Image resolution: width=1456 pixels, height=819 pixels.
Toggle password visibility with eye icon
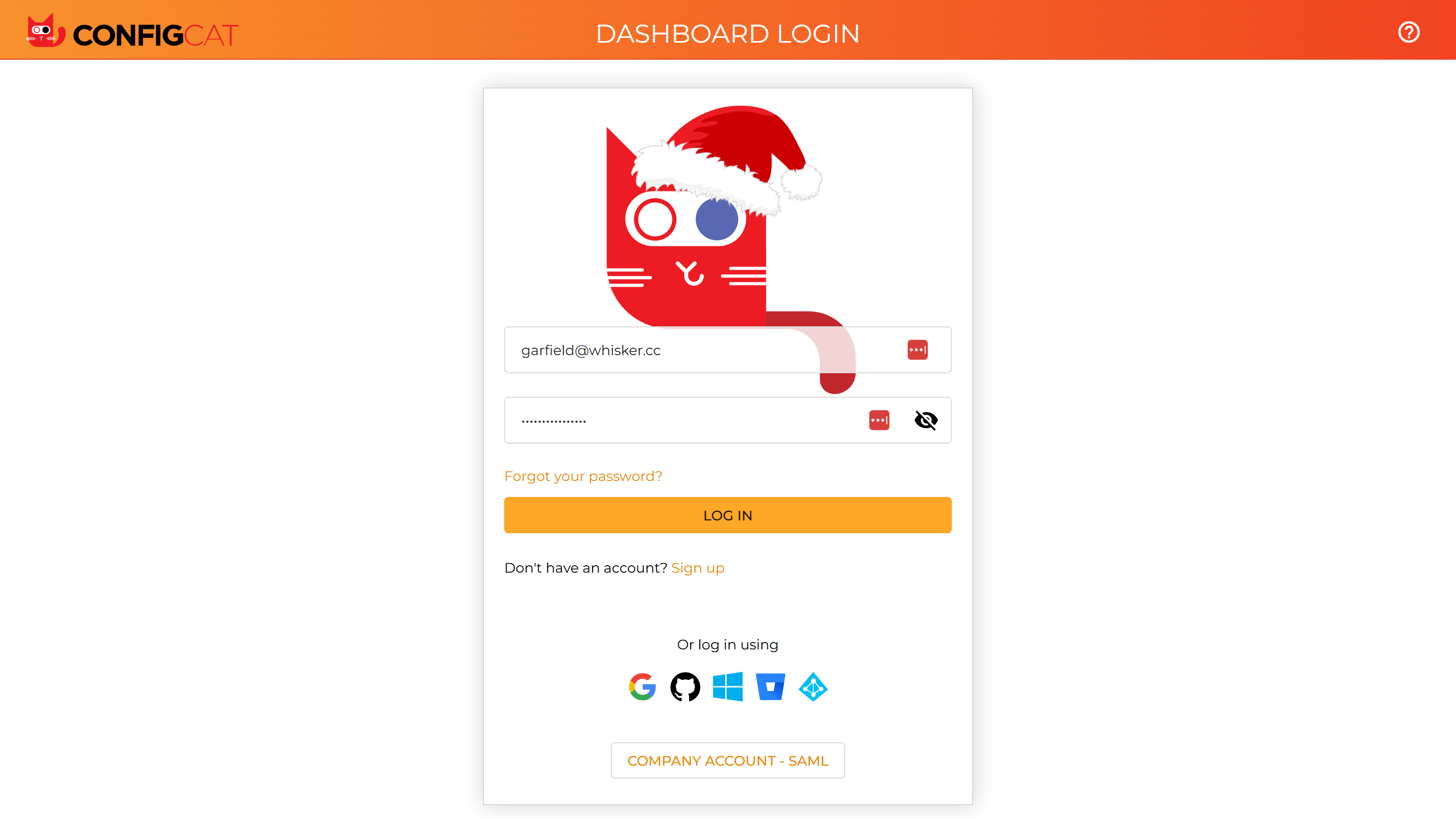point(926,420)
